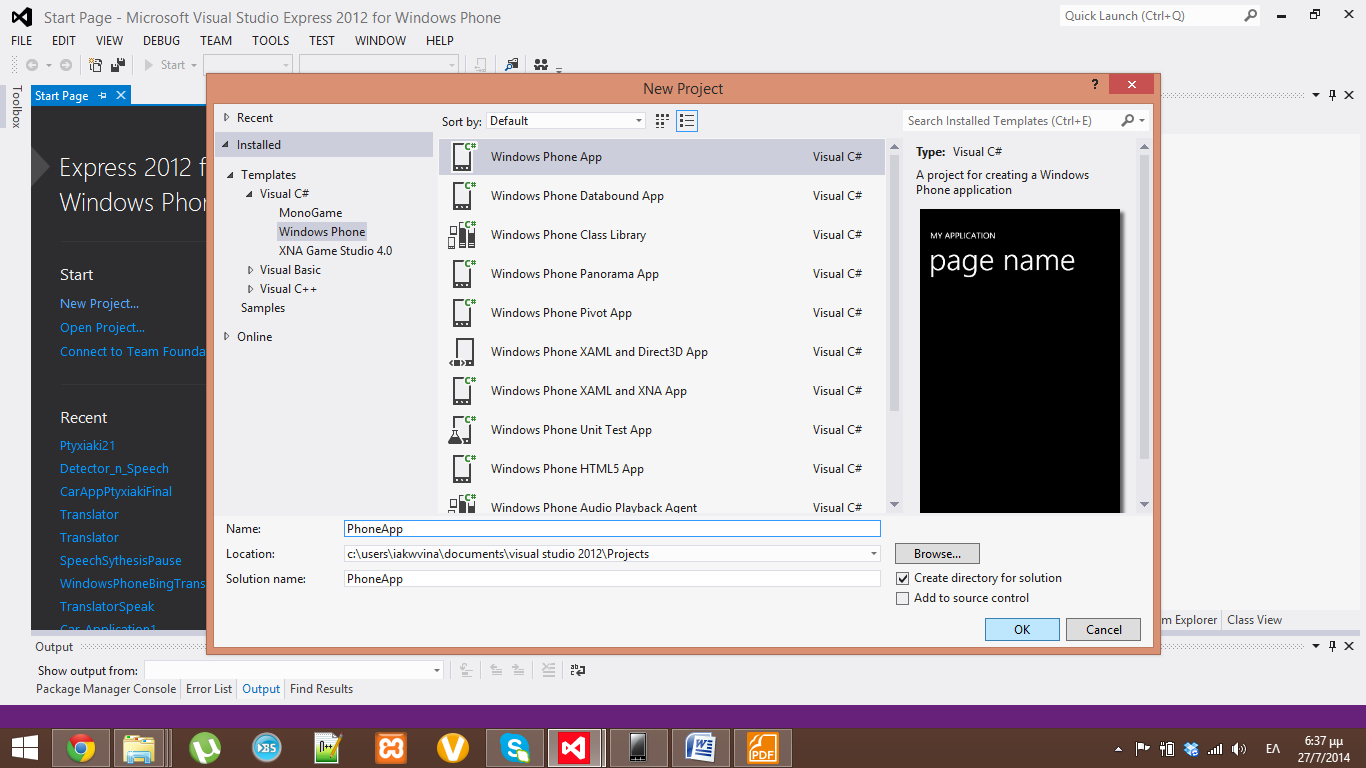Open the FILE menu
The width and height of the screenshot is (1366, 768).
22,41
